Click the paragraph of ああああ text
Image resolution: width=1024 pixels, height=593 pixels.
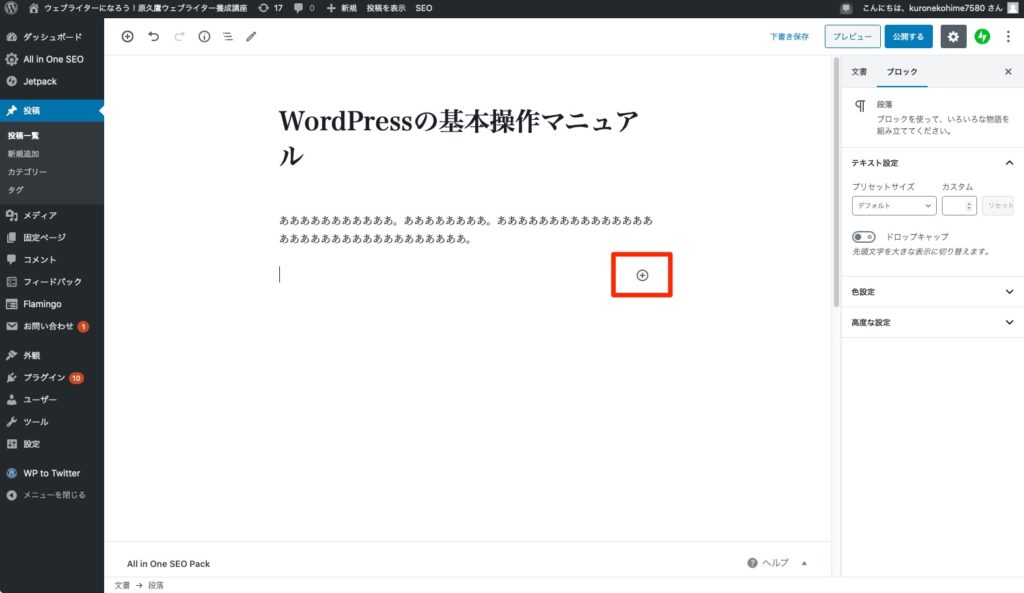(x=466, y=229)
